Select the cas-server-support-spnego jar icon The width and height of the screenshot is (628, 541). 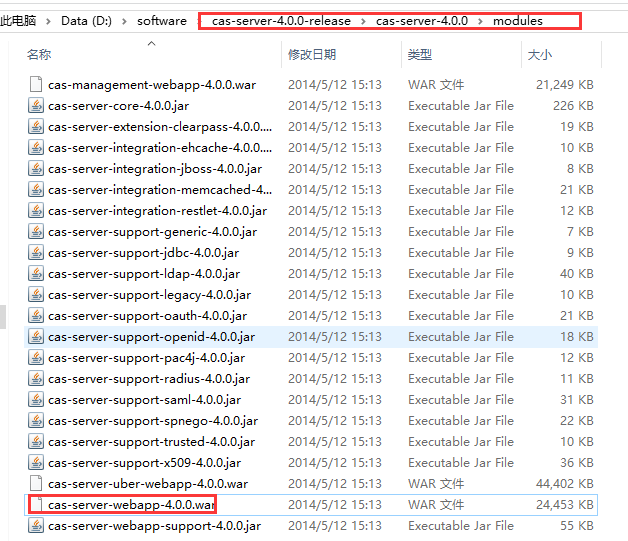(36, 420)
